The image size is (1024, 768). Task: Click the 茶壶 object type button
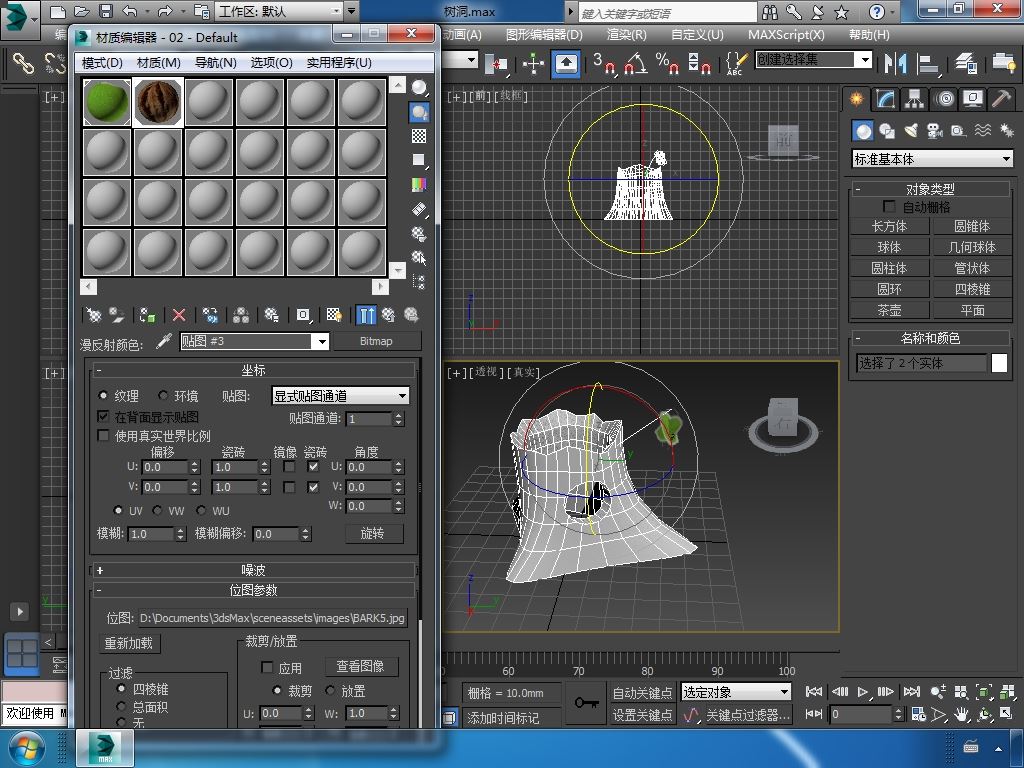coord(889,310)
